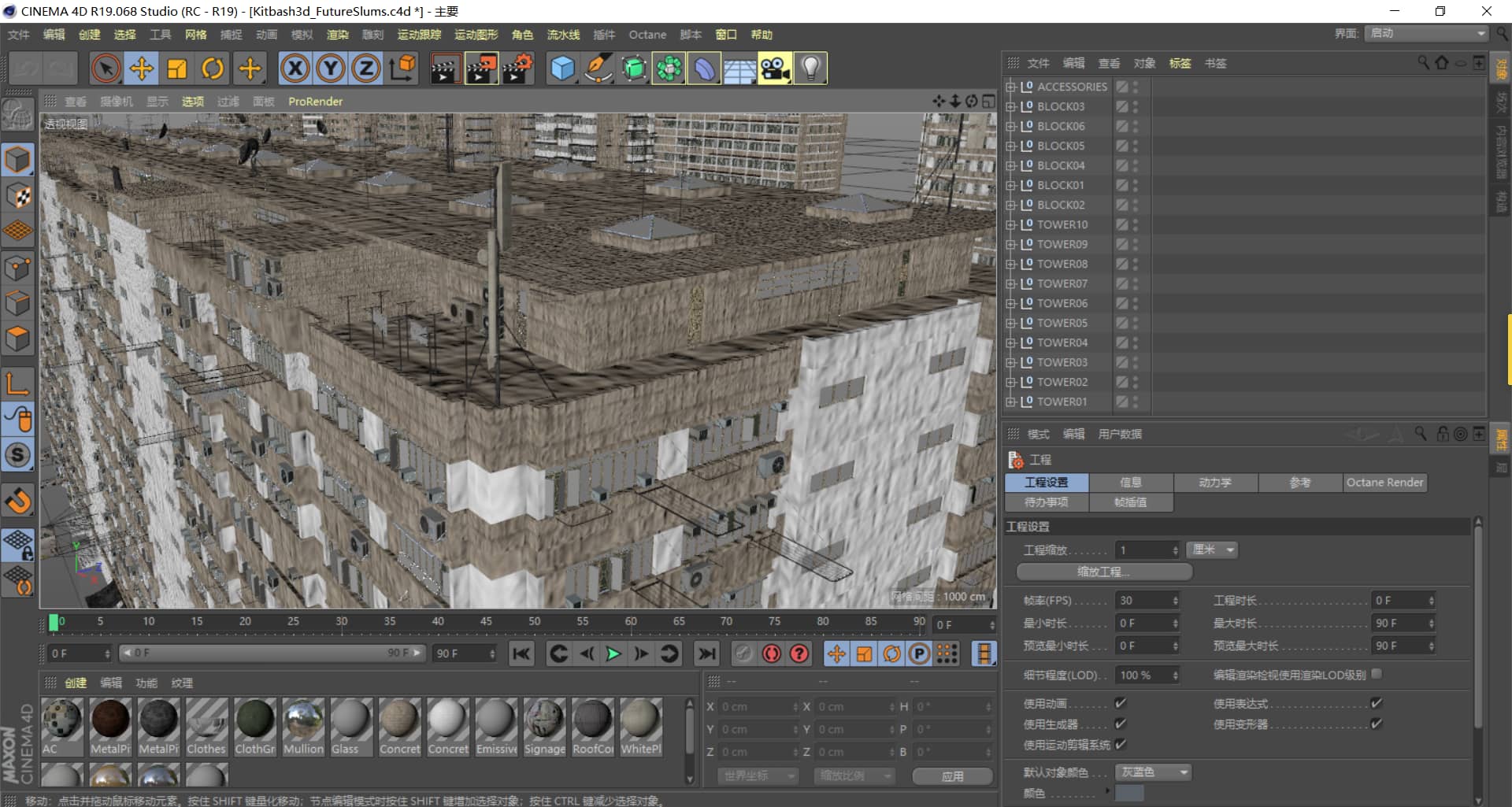Screen dimensions: 1512x807
Task: Expand the TOWER01 object
Action: [1010, 402]
